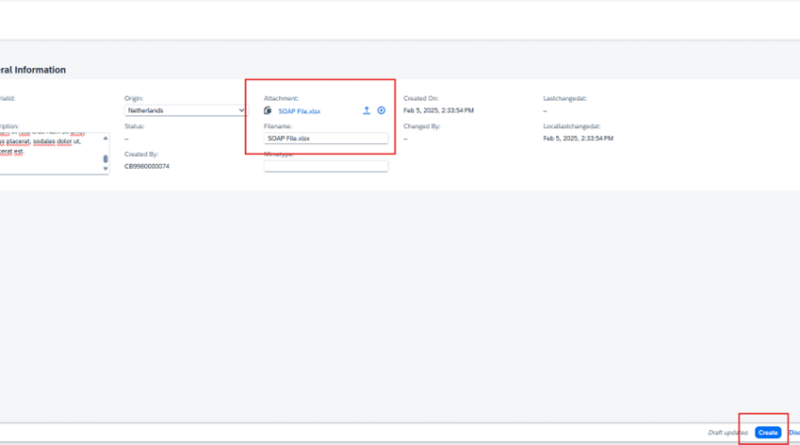
Task: Click into the Filename input field
Action: [x=325, y=138]
